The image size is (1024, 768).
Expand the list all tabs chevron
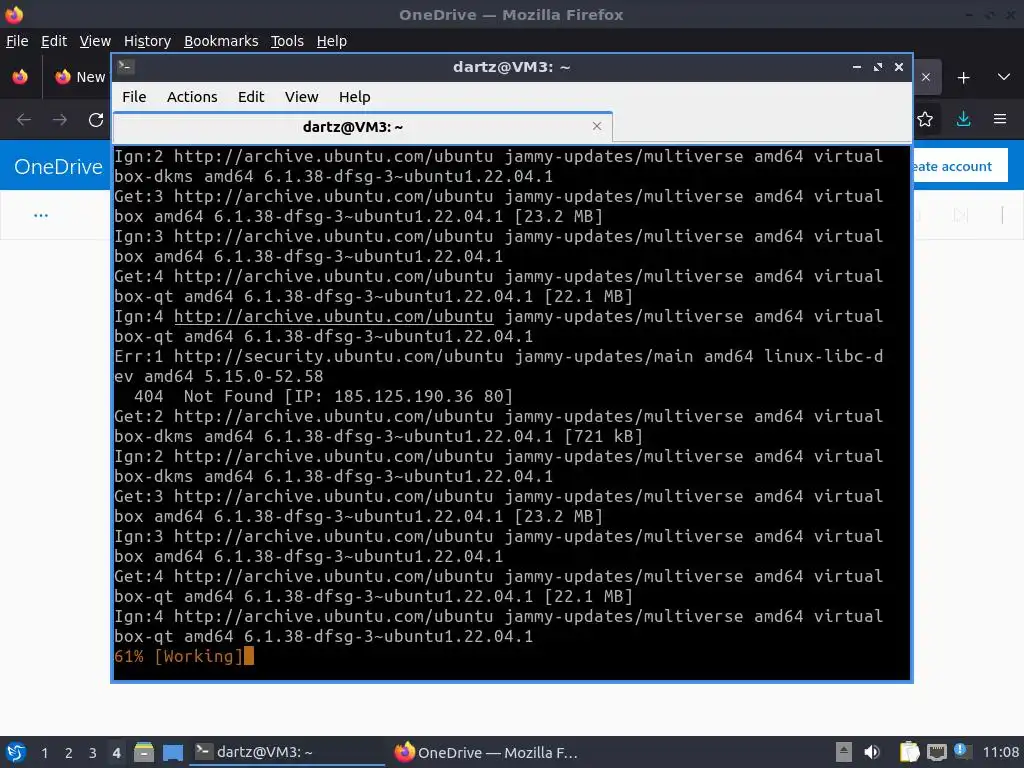pyautogui.click(x=1004, y=77)
